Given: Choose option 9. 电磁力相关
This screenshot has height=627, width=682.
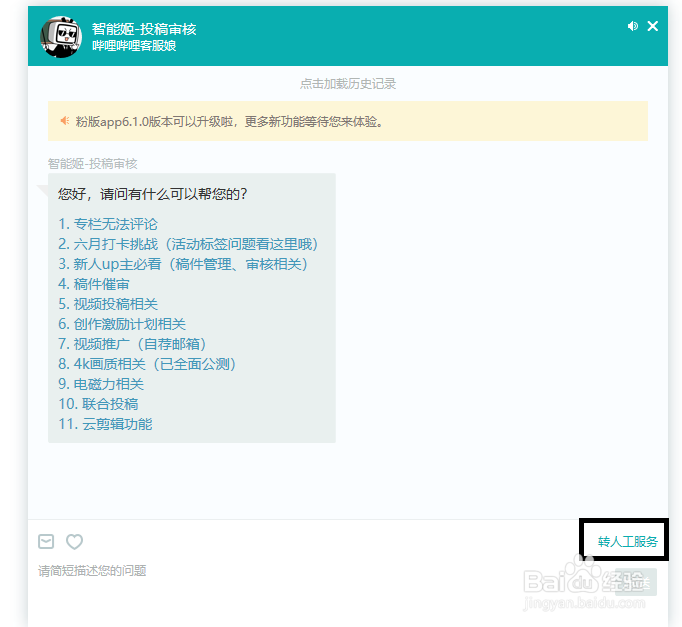Looking at the screenshot, I should [x=101, y=384].
